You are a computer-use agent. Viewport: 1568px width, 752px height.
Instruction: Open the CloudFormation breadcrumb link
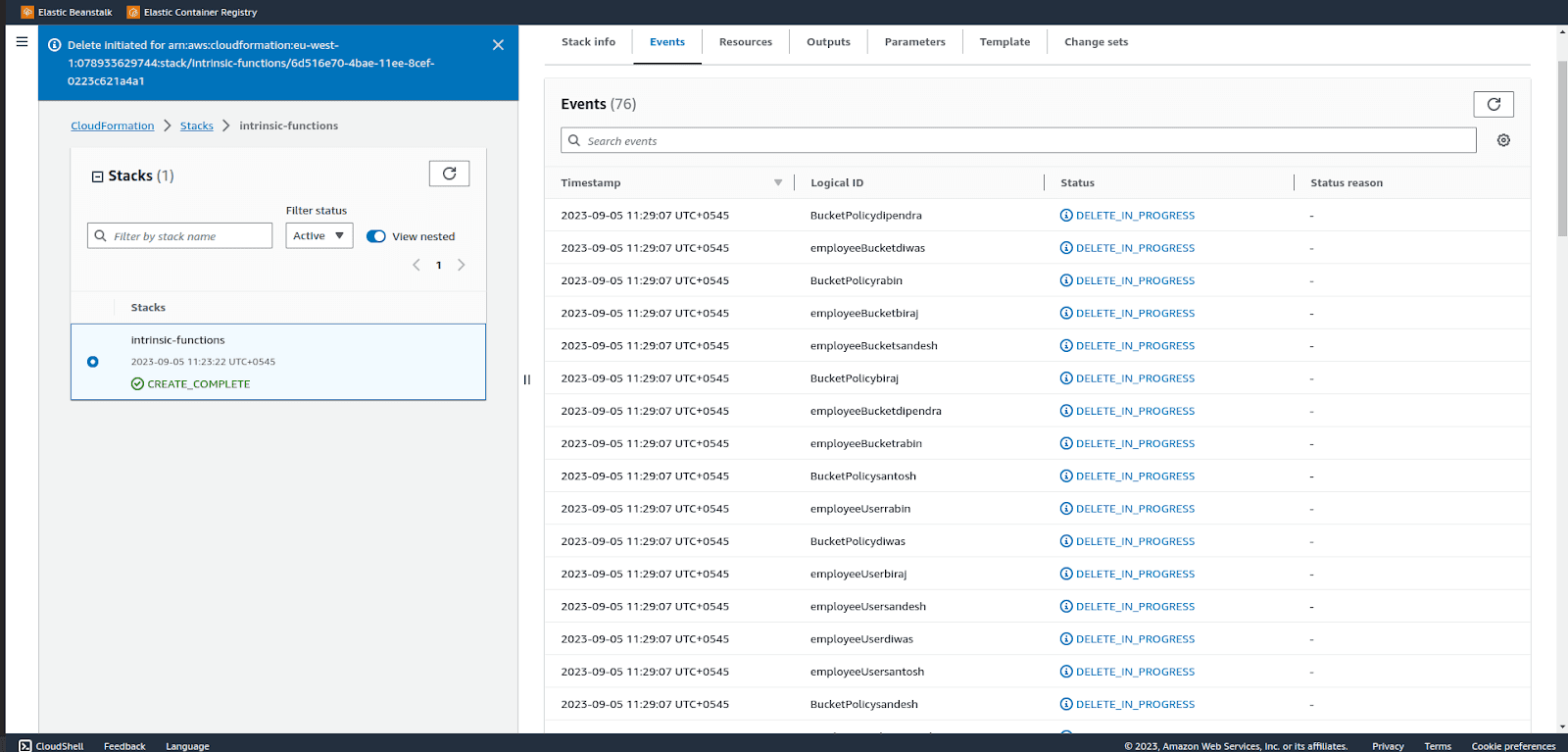tap(113, 125)
